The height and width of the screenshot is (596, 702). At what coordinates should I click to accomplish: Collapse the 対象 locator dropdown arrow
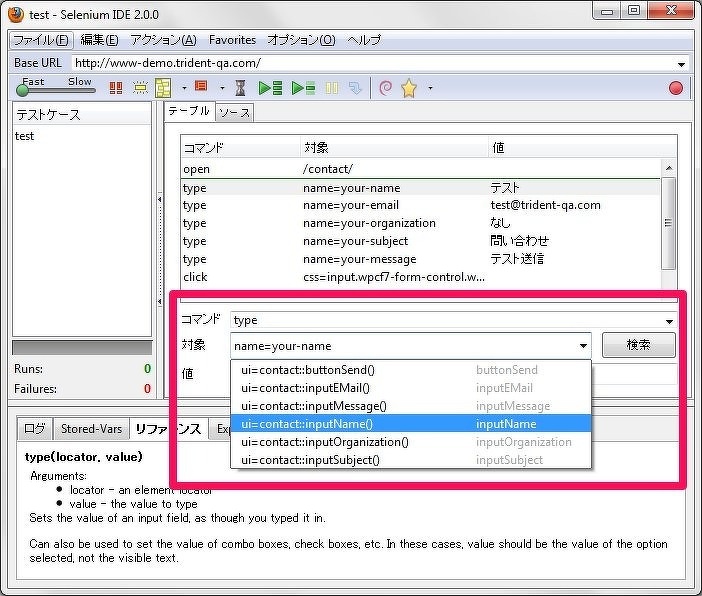(583, 346)
